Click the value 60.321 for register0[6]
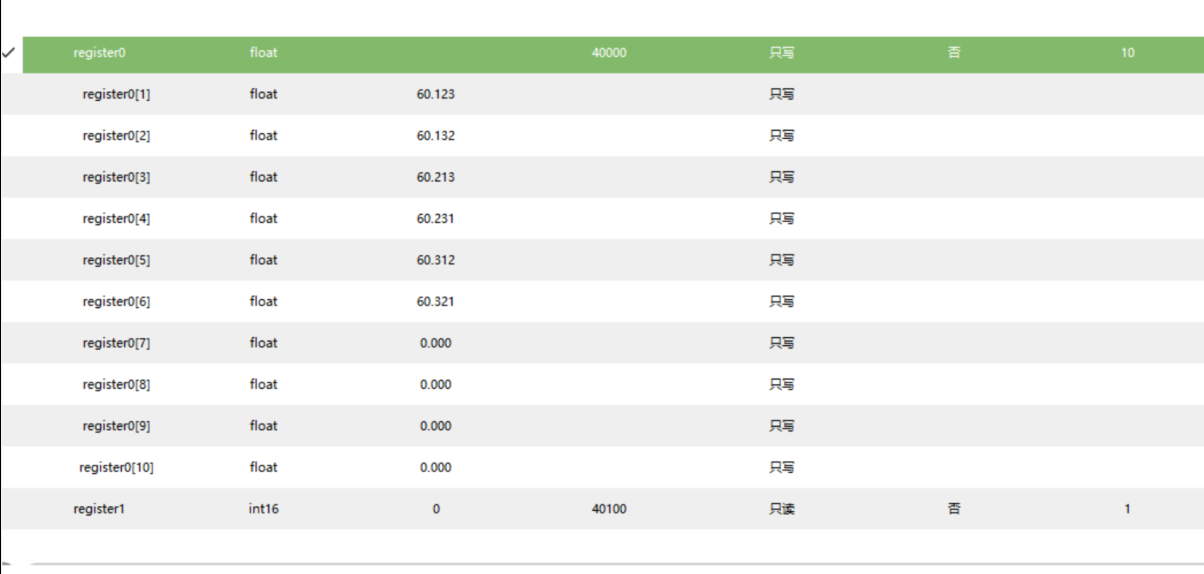 tap(435, 302)
